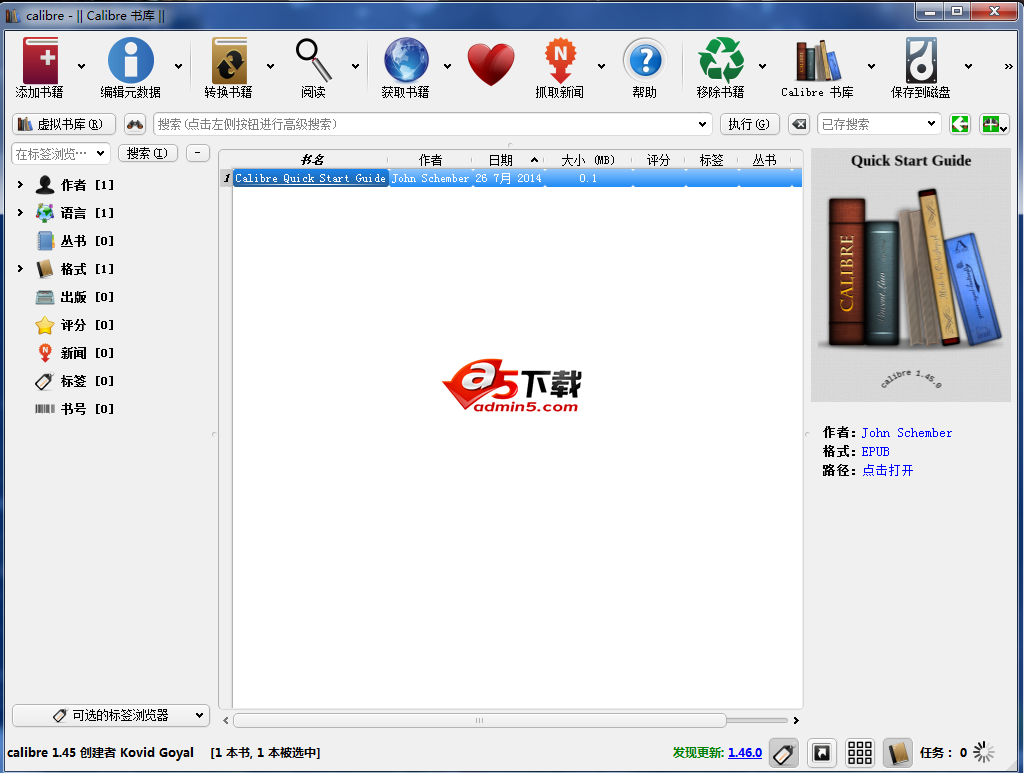Click the EPUB format link
This screenshot has width=1024, height=773.
pos(875,452)
